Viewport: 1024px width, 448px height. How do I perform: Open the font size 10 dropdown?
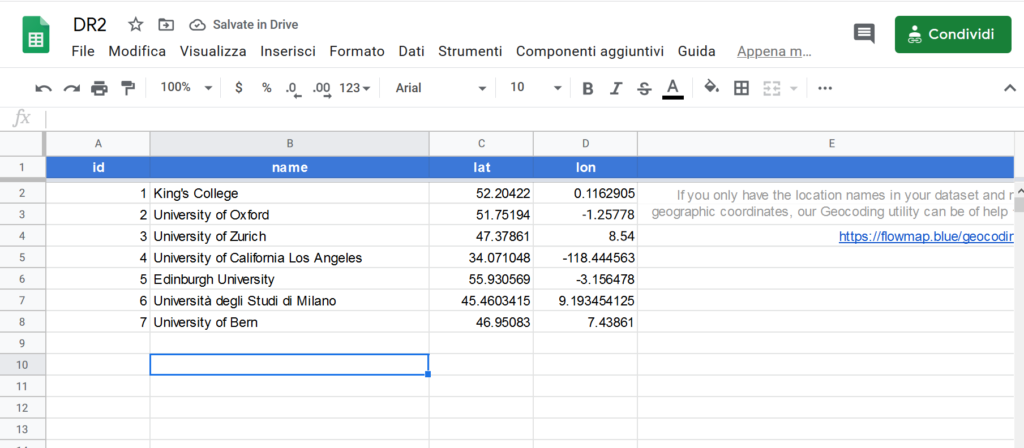point(536,88)
